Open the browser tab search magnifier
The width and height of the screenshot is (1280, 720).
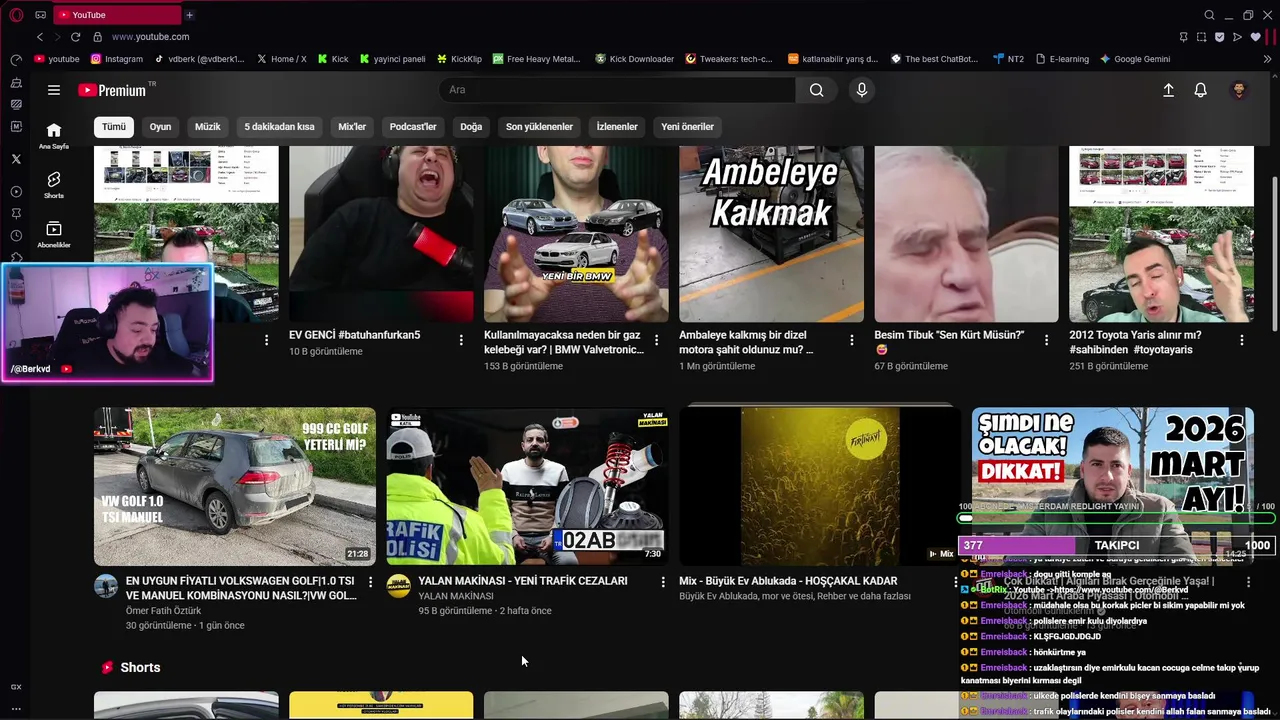point(1209,15)
